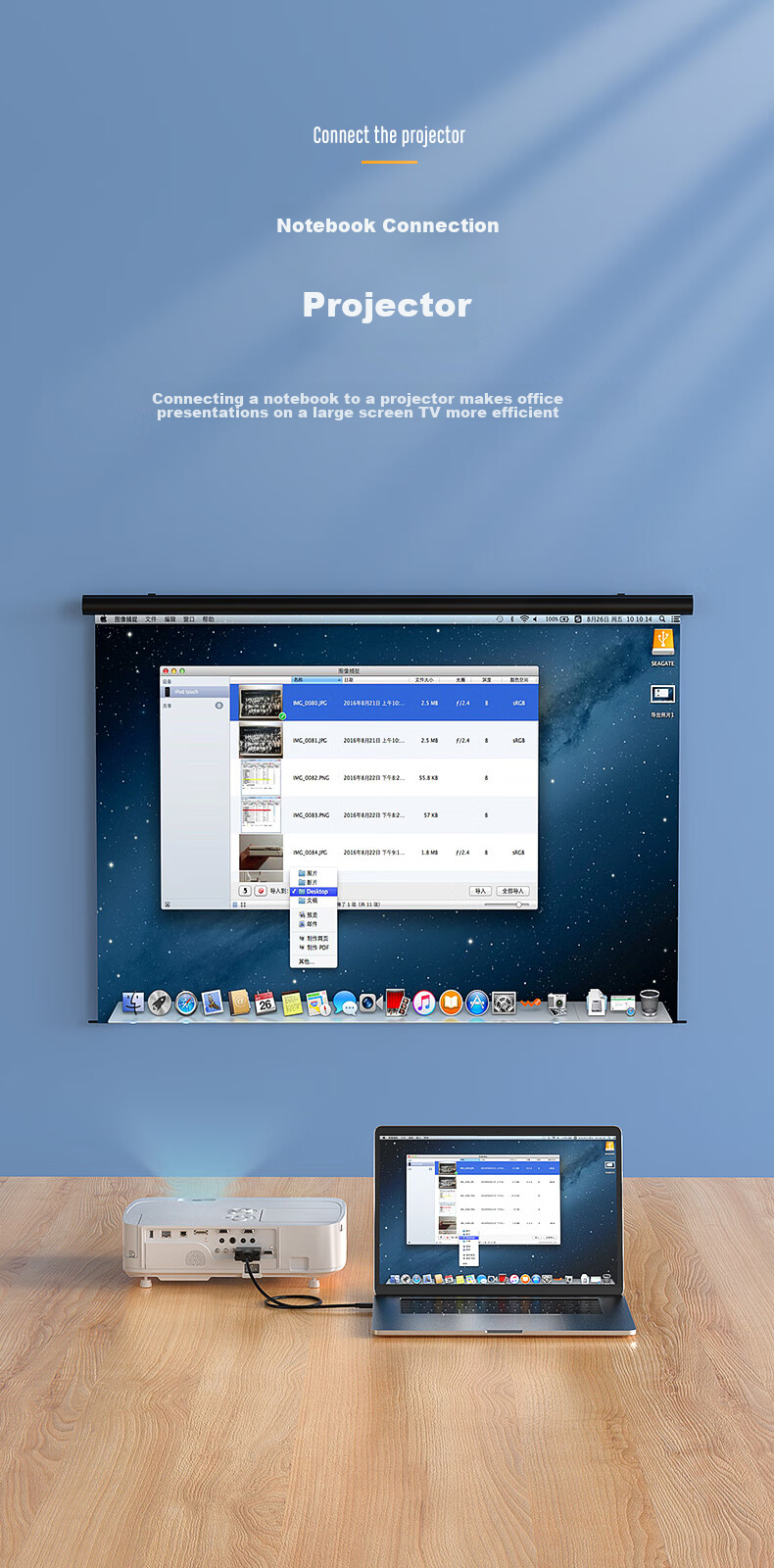Open Contacts address book in the projected dock
The height and width of the screenshot is (1568, 774).
click(x=239, y=1003)
